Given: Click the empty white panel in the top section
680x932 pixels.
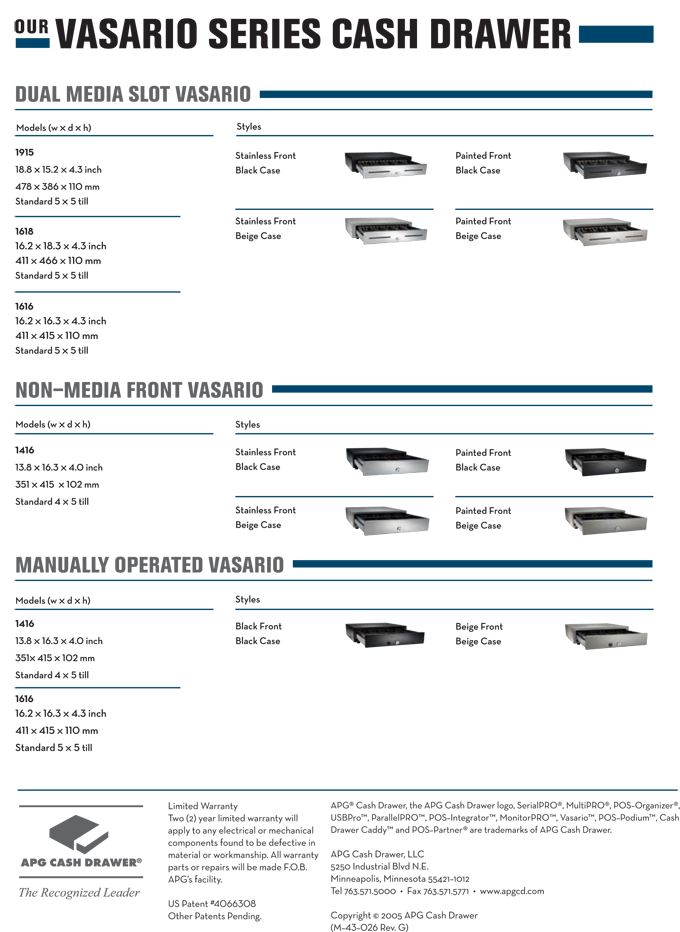Looking at the screenshot, I should point(510,315).
